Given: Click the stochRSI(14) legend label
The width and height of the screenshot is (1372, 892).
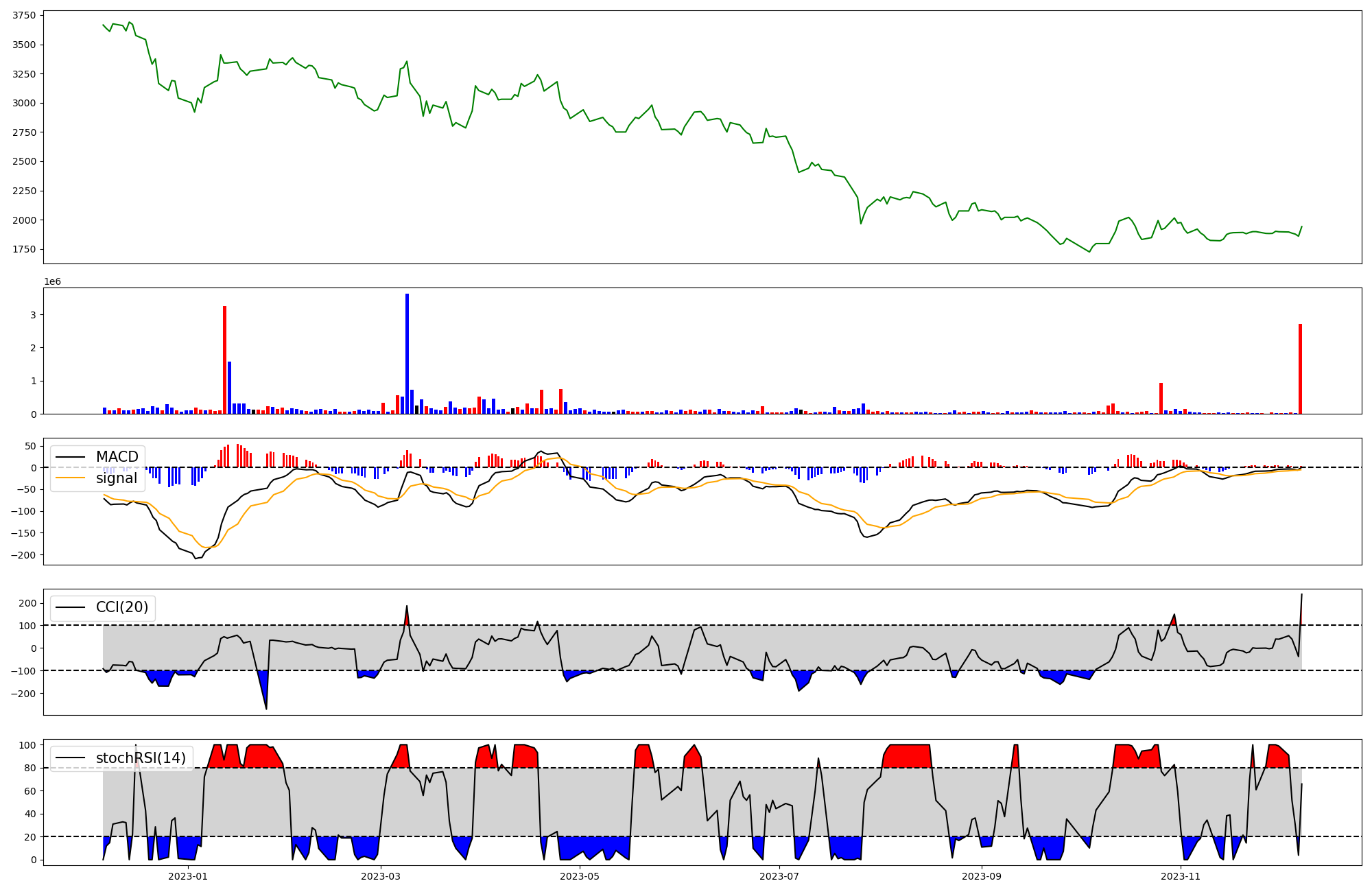Looking at the screenshot, I should click(x=141, y=758).
